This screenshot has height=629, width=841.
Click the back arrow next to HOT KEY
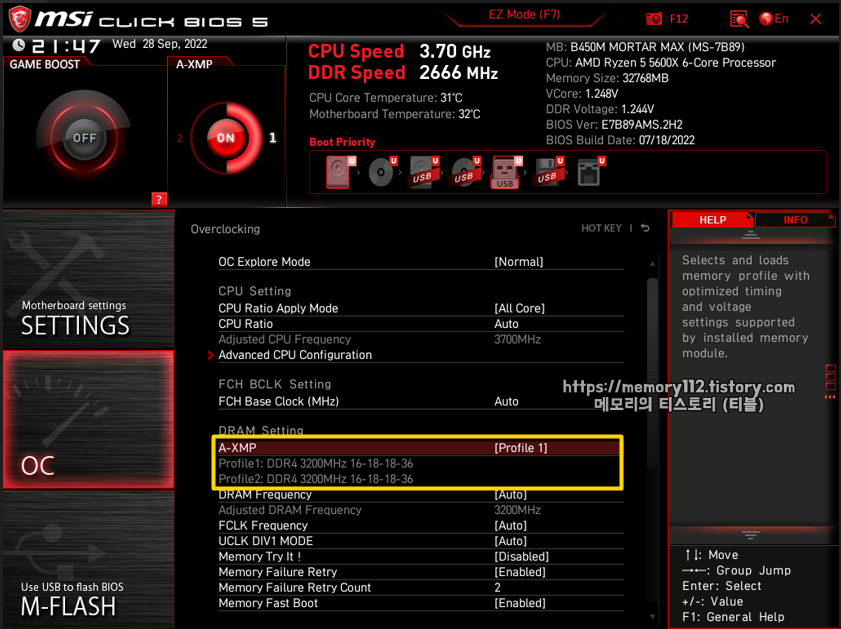[x=645, y=228]
